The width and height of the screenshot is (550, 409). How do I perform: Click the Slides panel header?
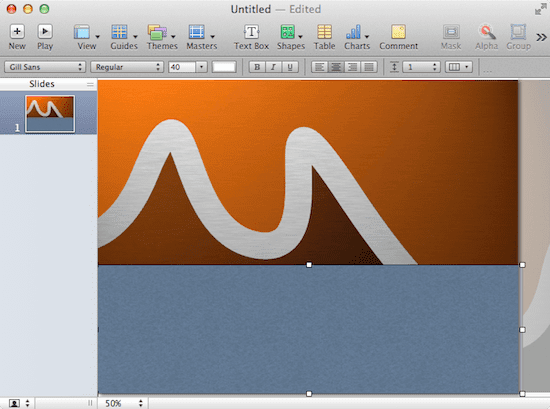tap(42, 84)
